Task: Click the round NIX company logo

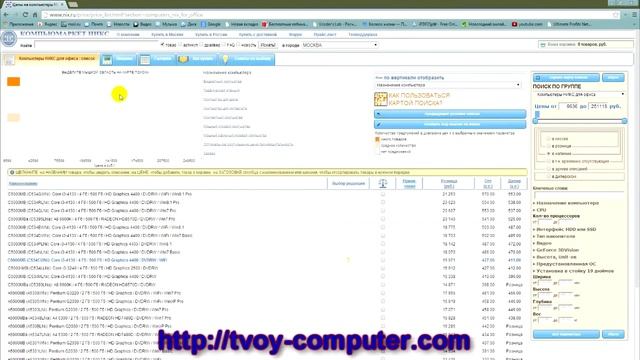Action: click(9, 39)
